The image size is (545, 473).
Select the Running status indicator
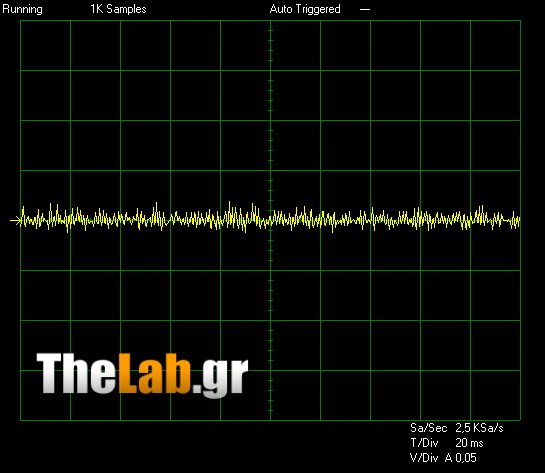(23, 9)
